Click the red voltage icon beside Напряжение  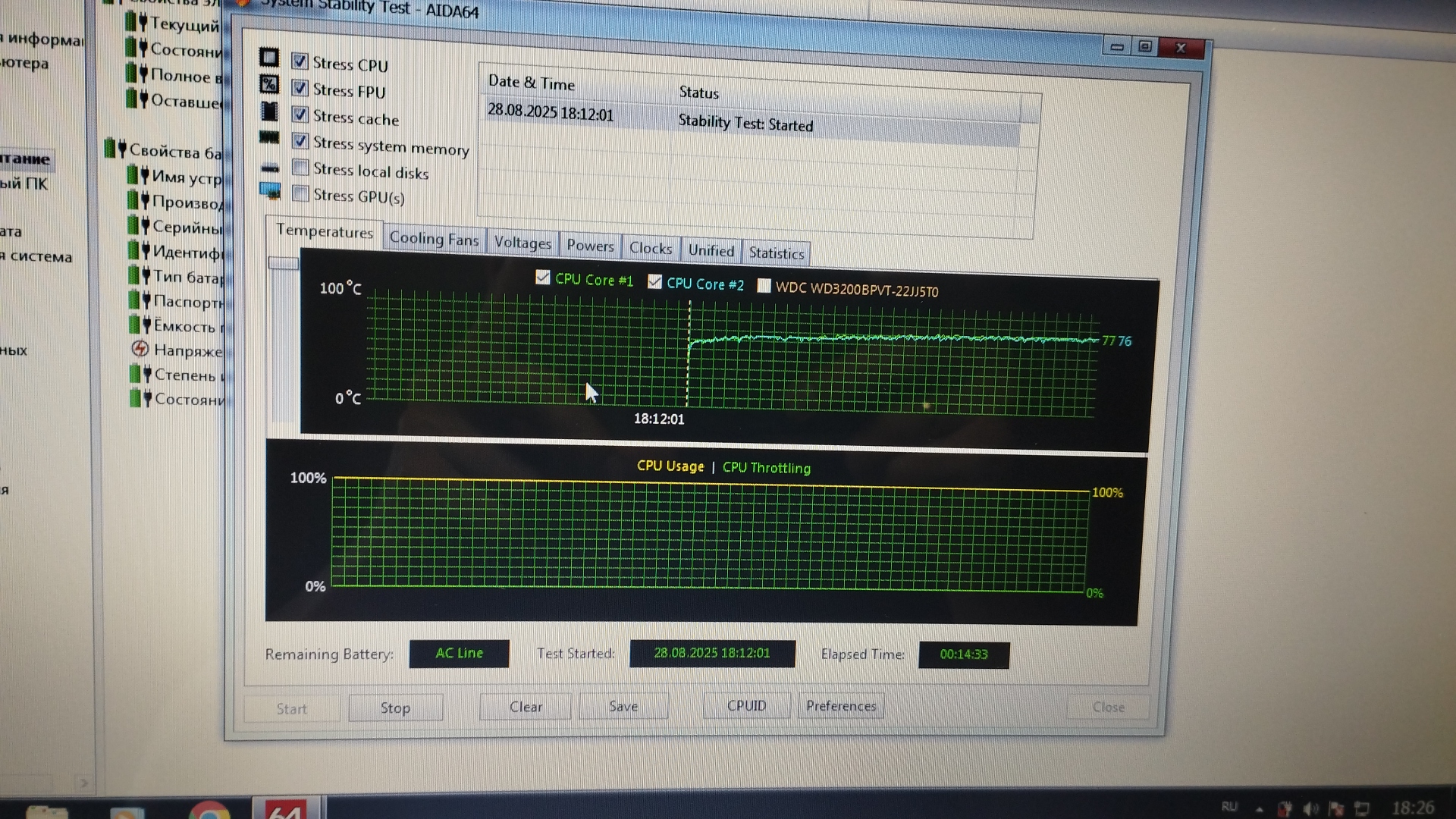point(140,349)
